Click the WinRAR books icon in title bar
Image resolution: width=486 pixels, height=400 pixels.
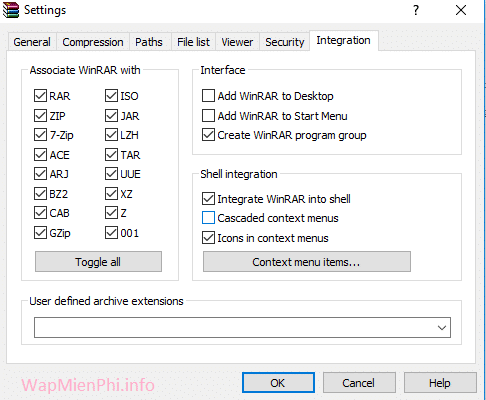coord(11,10)
